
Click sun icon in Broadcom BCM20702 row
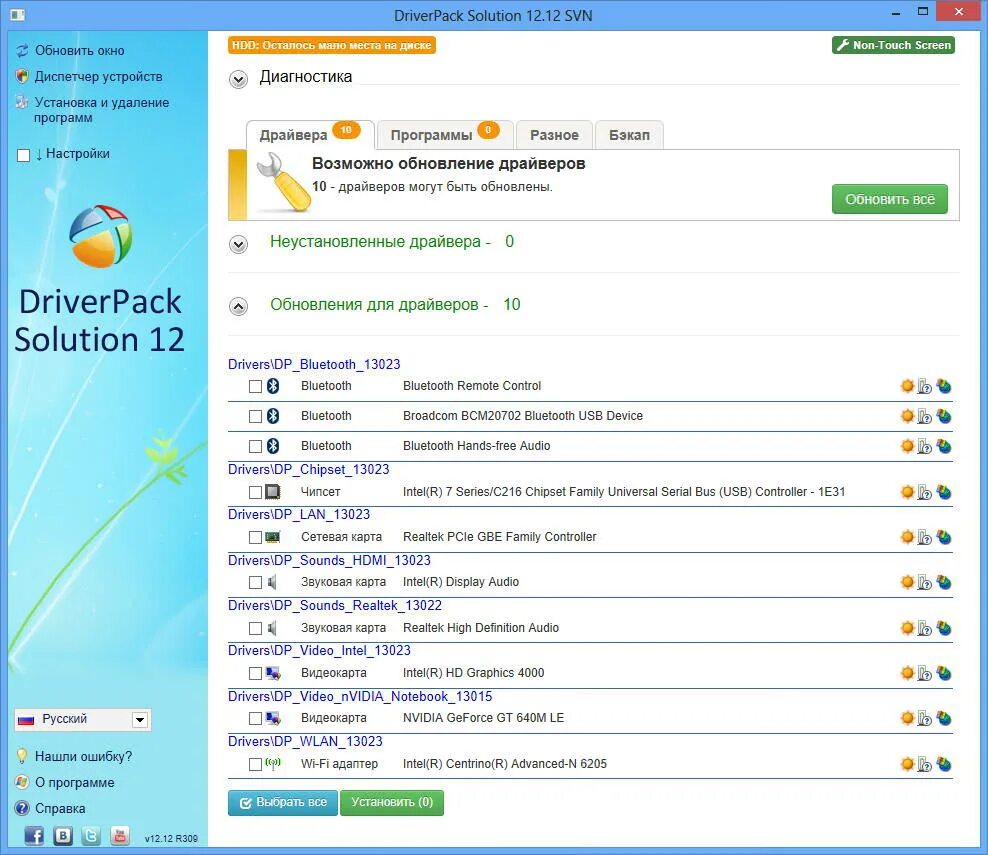coord(907,416)
